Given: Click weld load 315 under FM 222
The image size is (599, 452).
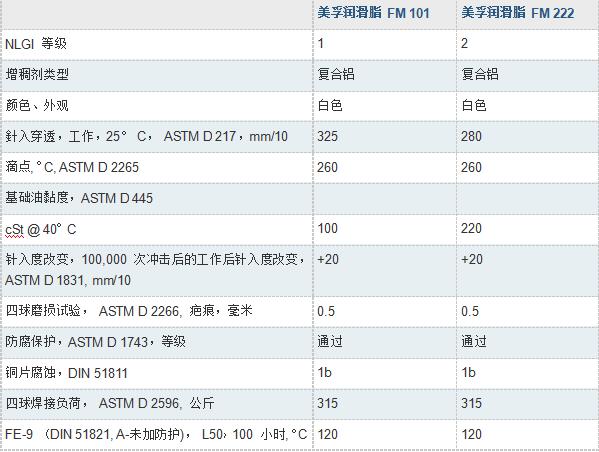Looking at the screenshot, I should pos(471,403).
